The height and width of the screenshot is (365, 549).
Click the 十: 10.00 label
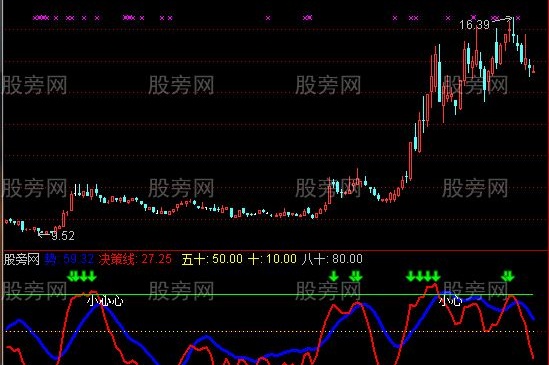coord(272,259)
